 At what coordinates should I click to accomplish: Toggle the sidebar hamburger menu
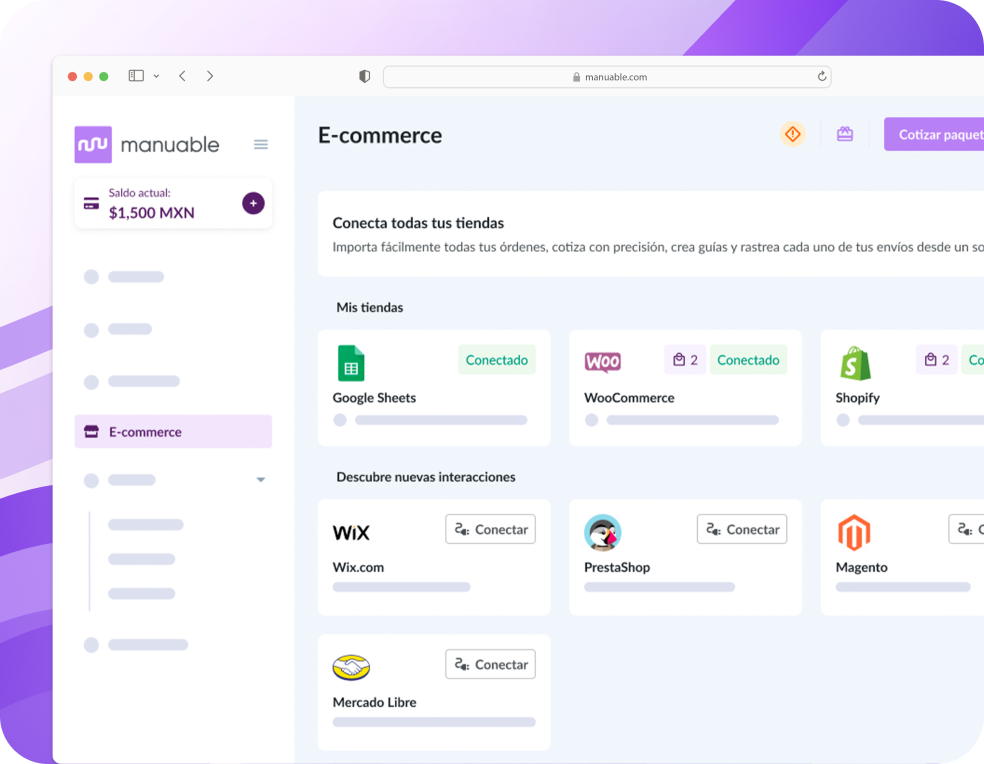click(x=260, y=145)
